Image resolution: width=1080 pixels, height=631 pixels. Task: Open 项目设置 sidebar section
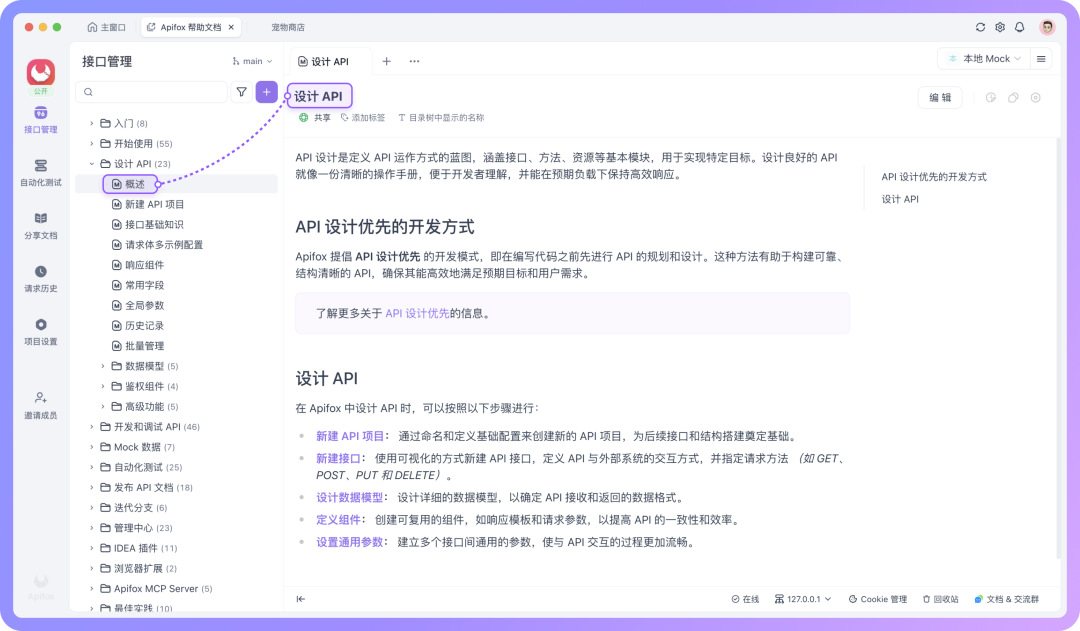pos(41,332)
